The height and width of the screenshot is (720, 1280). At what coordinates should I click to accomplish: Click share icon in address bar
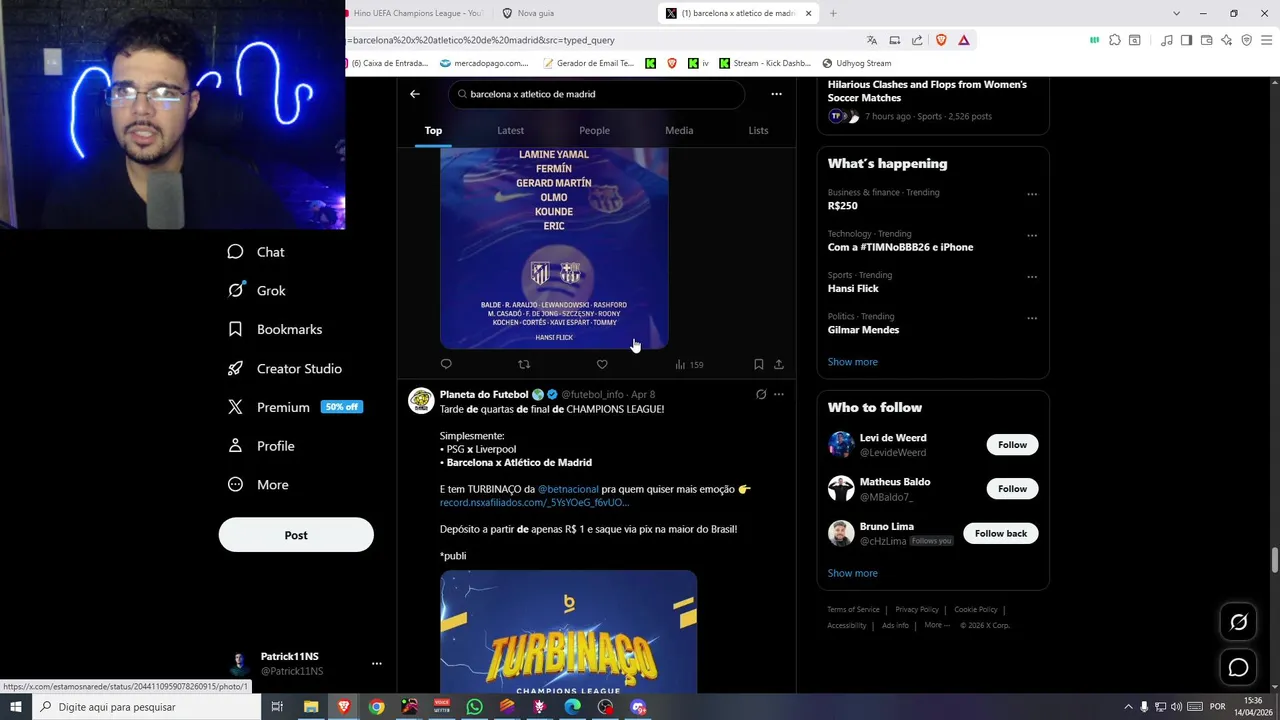pyautogui.click(x=917, y=40)
